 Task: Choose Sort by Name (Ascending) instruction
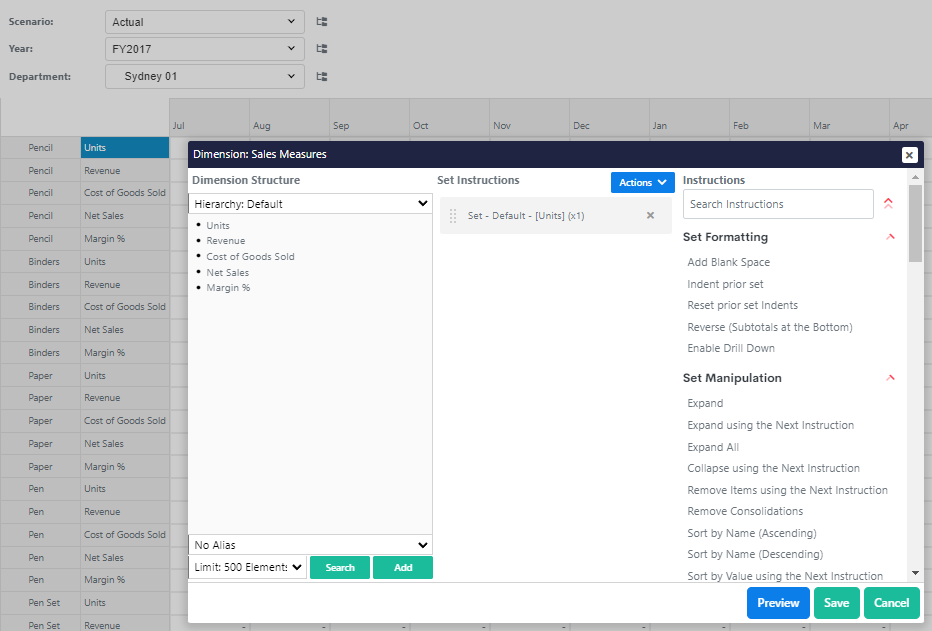(751, 533)
